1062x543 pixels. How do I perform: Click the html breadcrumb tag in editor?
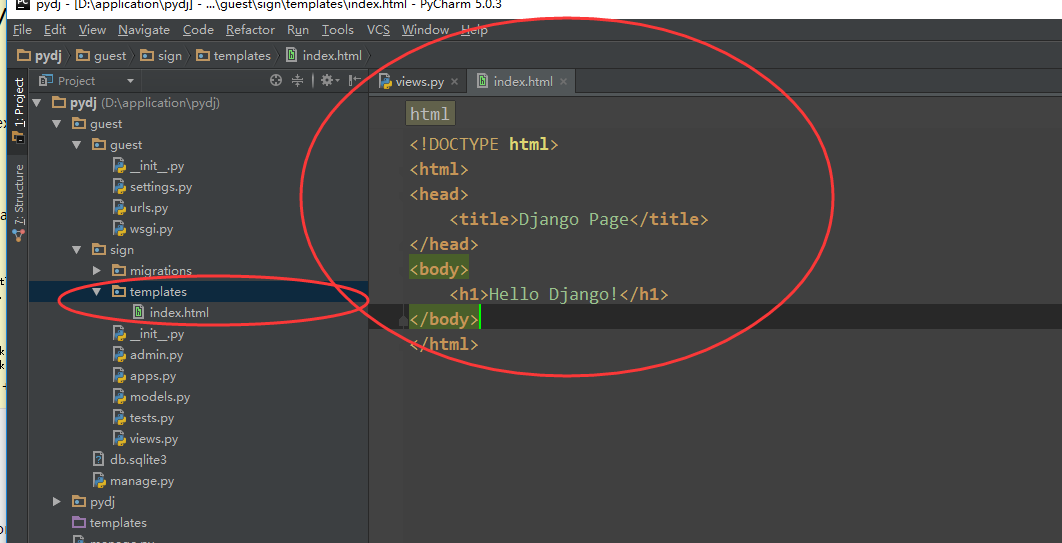[x=430, y=114]
